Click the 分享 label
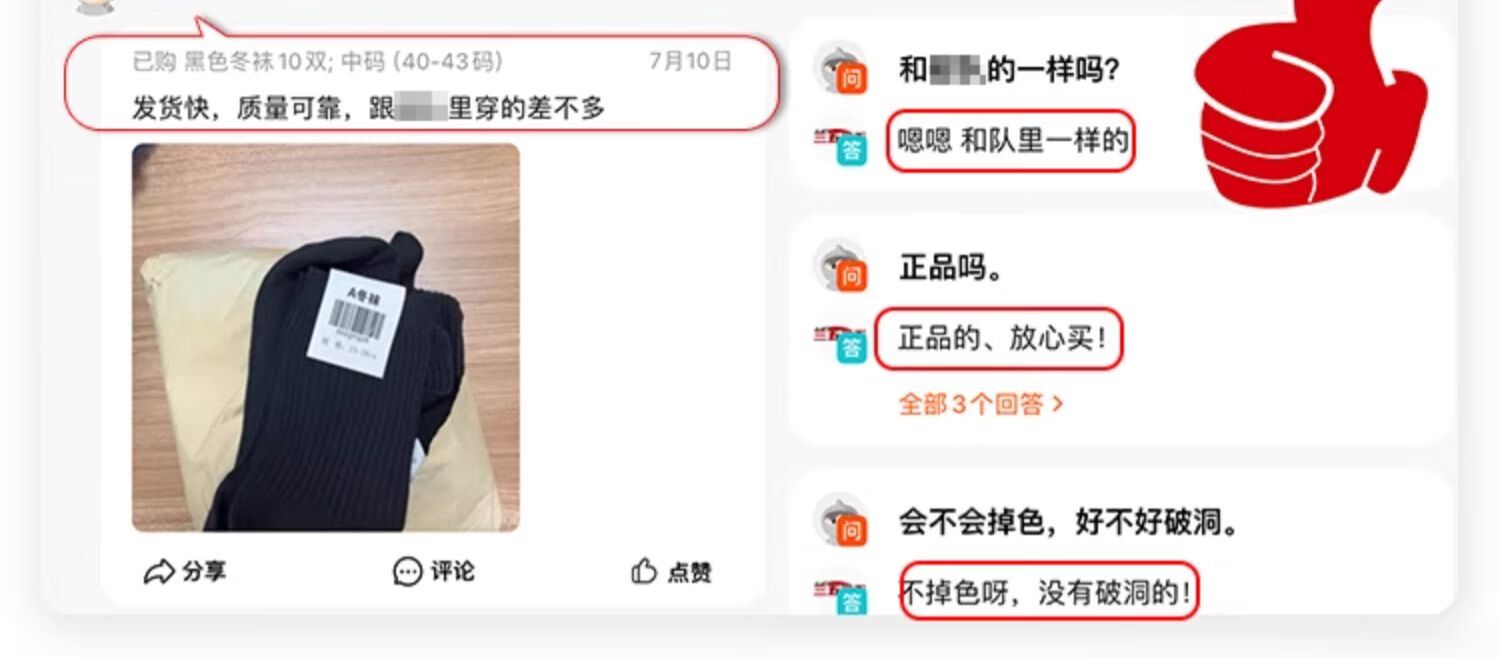This screenshot has width=1500, height=658. [x=204, y=572]
